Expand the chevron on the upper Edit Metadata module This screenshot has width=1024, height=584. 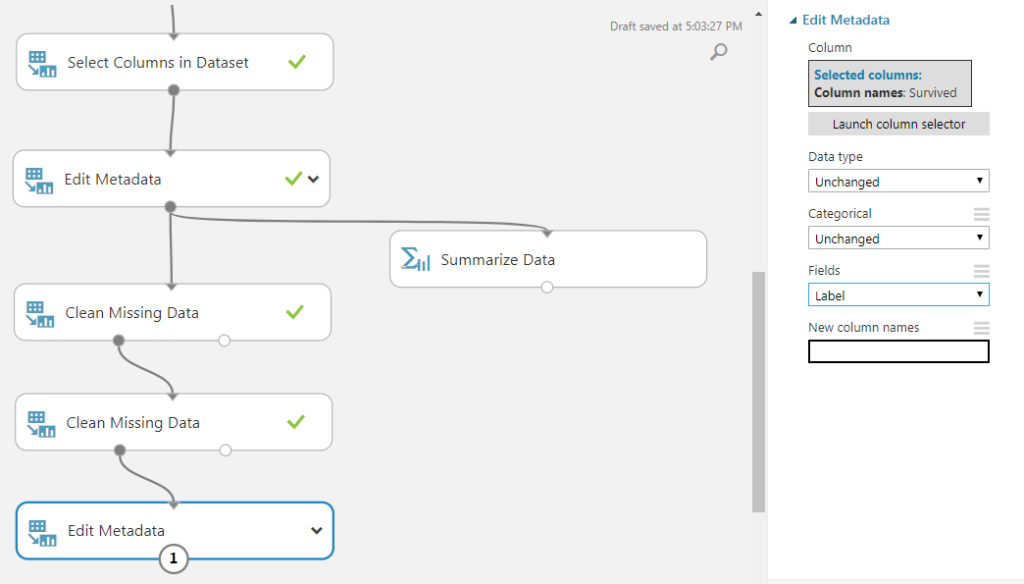tap(314, 180)
